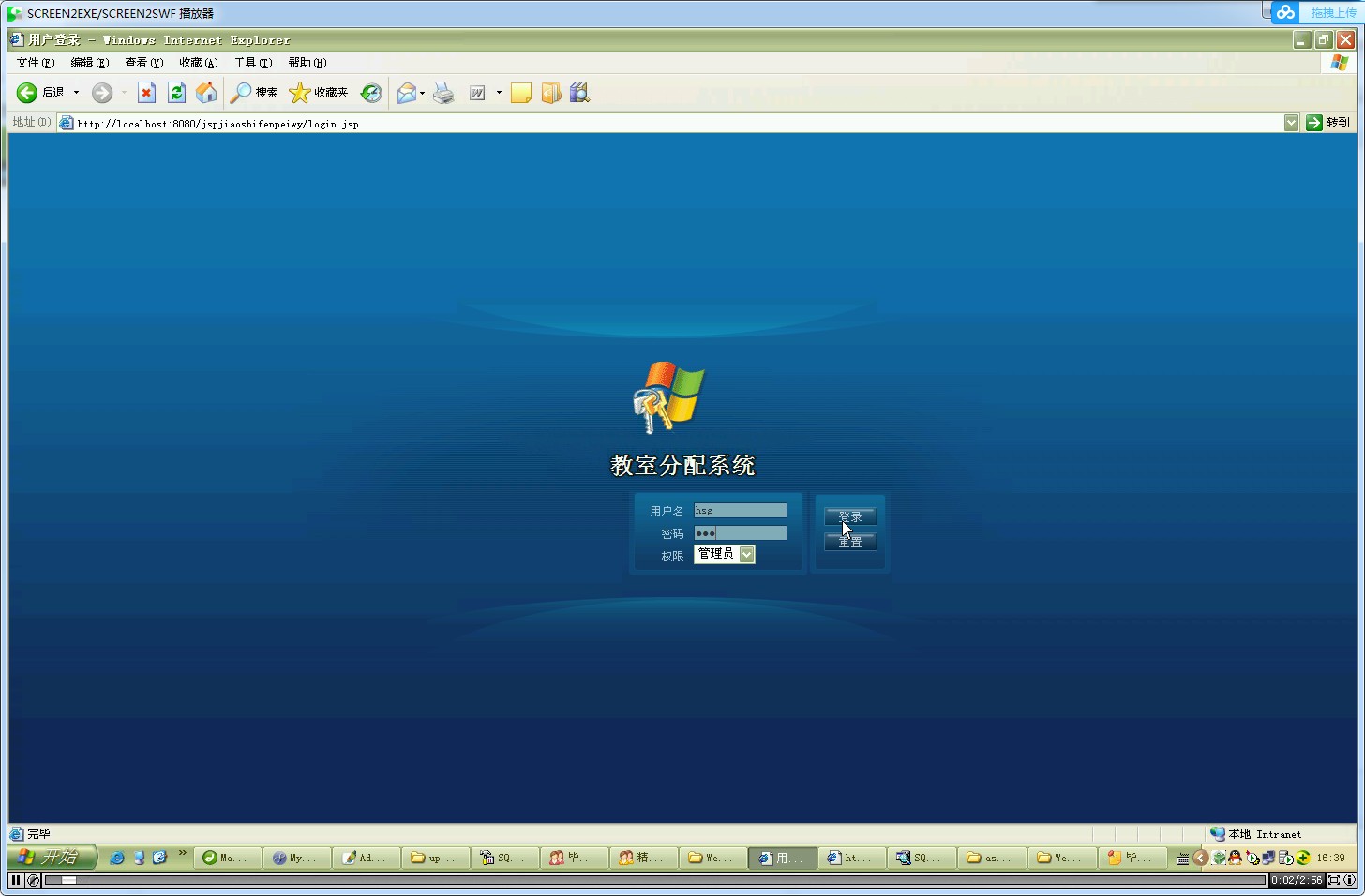Click the cloud upload icon in the top-right corner
1365x896 pixels.
[x=1285, y=12]
